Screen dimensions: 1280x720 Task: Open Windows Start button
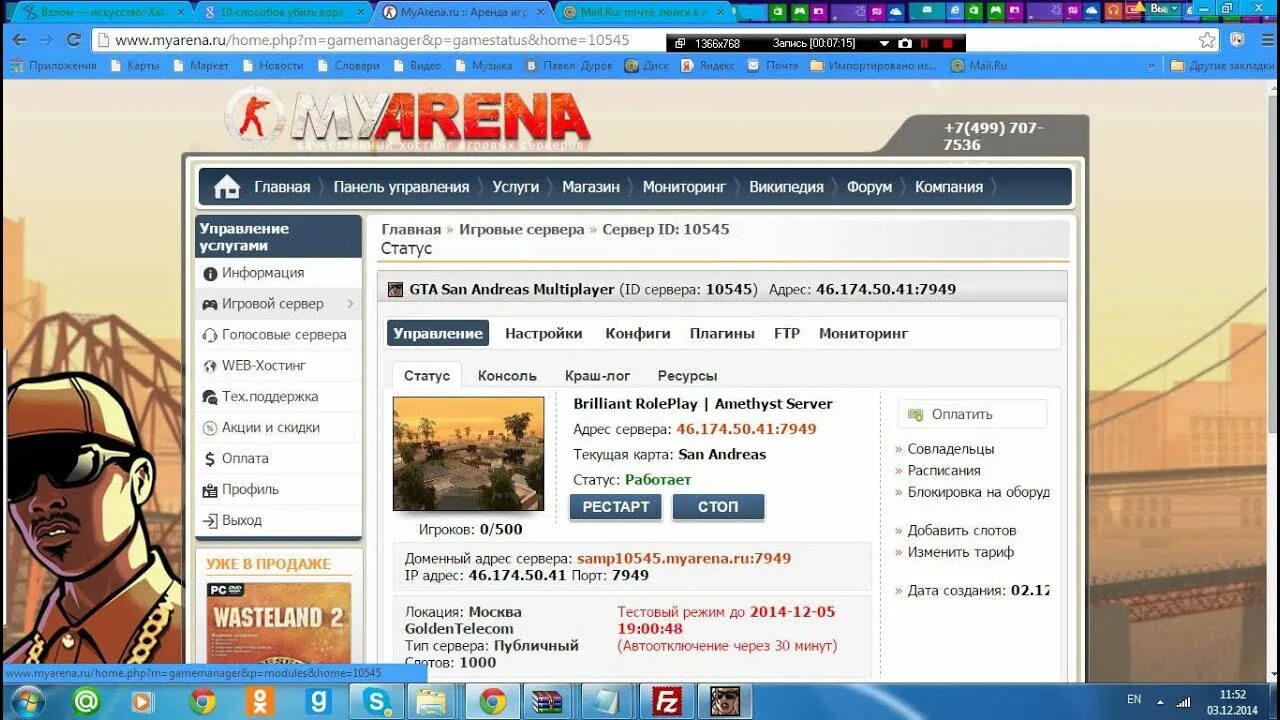(26, 702)
